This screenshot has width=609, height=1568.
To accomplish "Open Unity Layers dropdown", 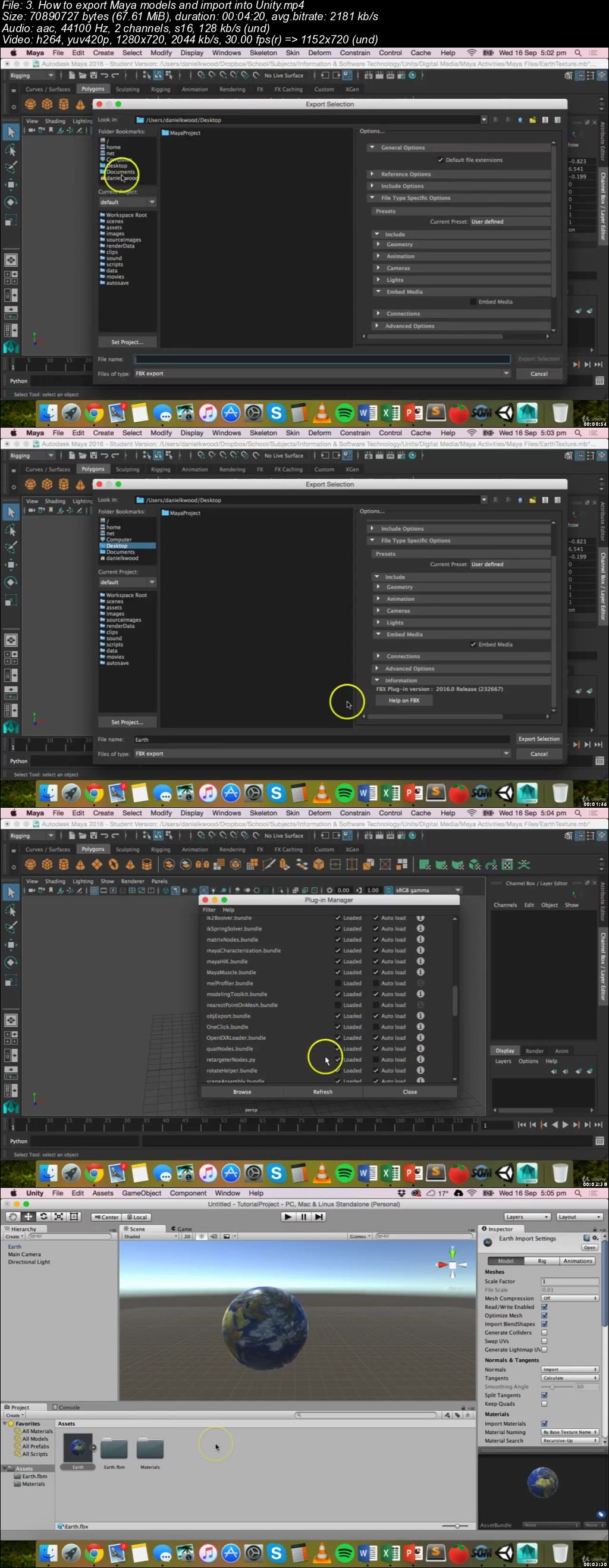I will [x=527, y=1217].
